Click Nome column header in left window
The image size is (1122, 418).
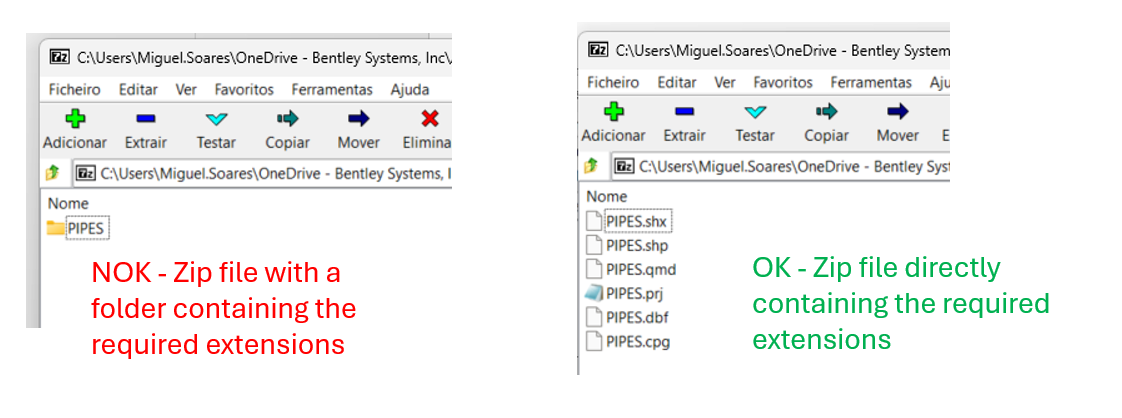[69, 203]
